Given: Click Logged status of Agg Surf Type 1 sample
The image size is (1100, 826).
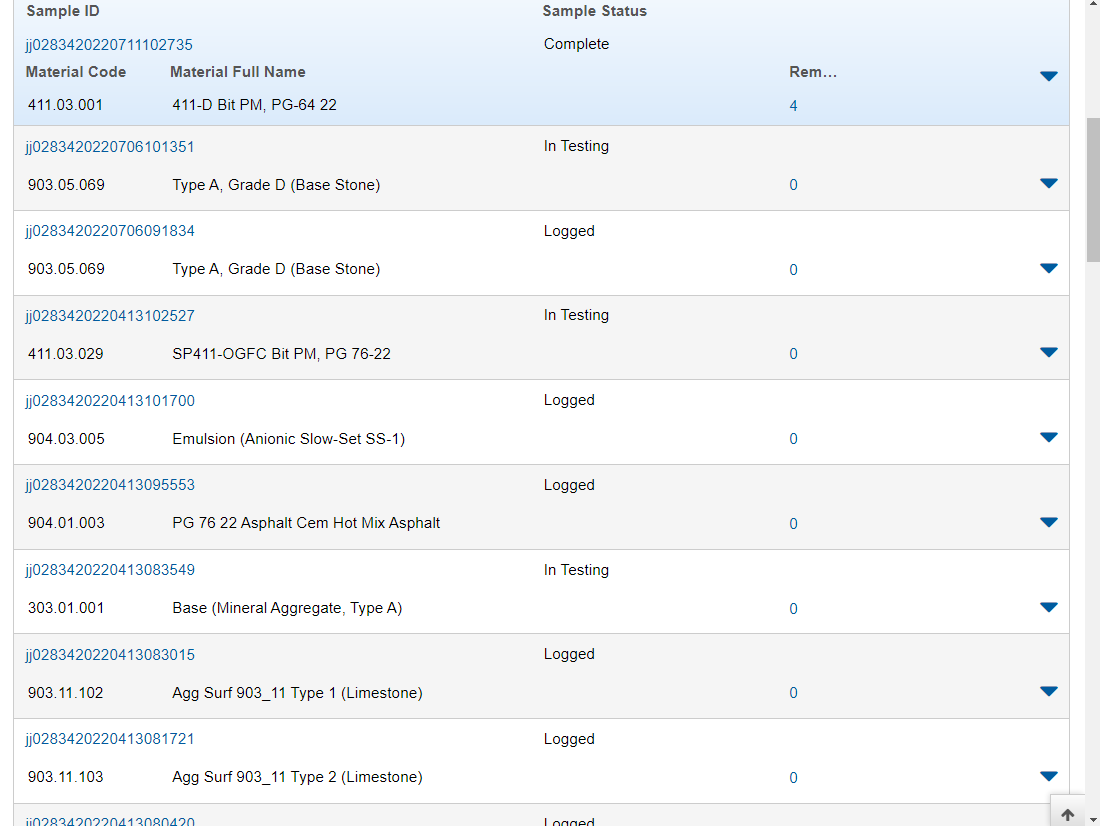Looking at the screenshot, I should 569,654.
